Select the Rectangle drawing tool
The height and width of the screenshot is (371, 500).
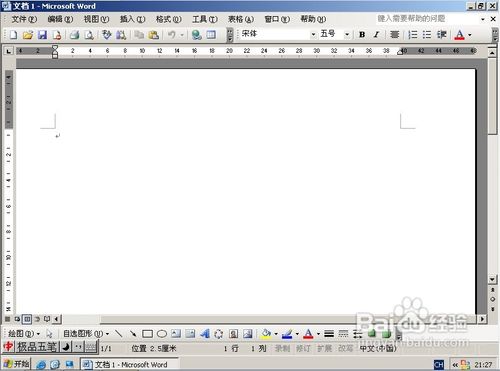(x=147, y=333)
